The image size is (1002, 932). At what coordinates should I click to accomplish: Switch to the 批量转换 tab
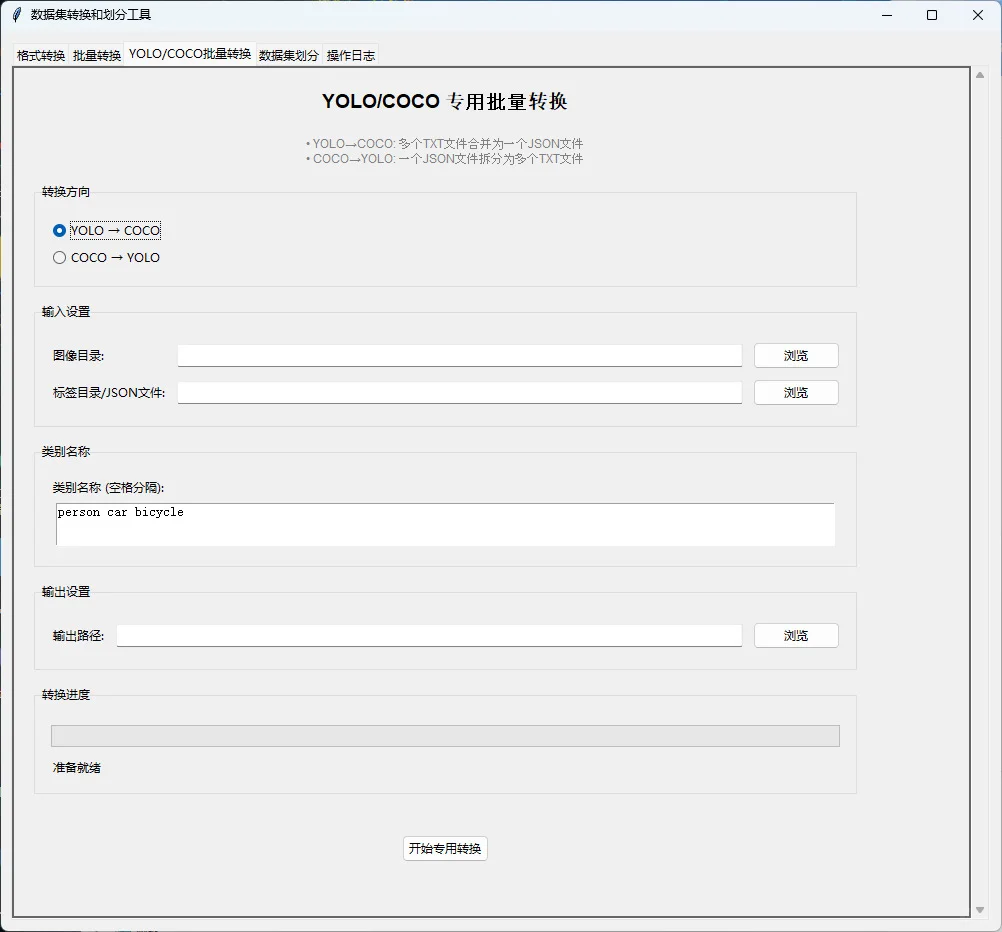95,55
